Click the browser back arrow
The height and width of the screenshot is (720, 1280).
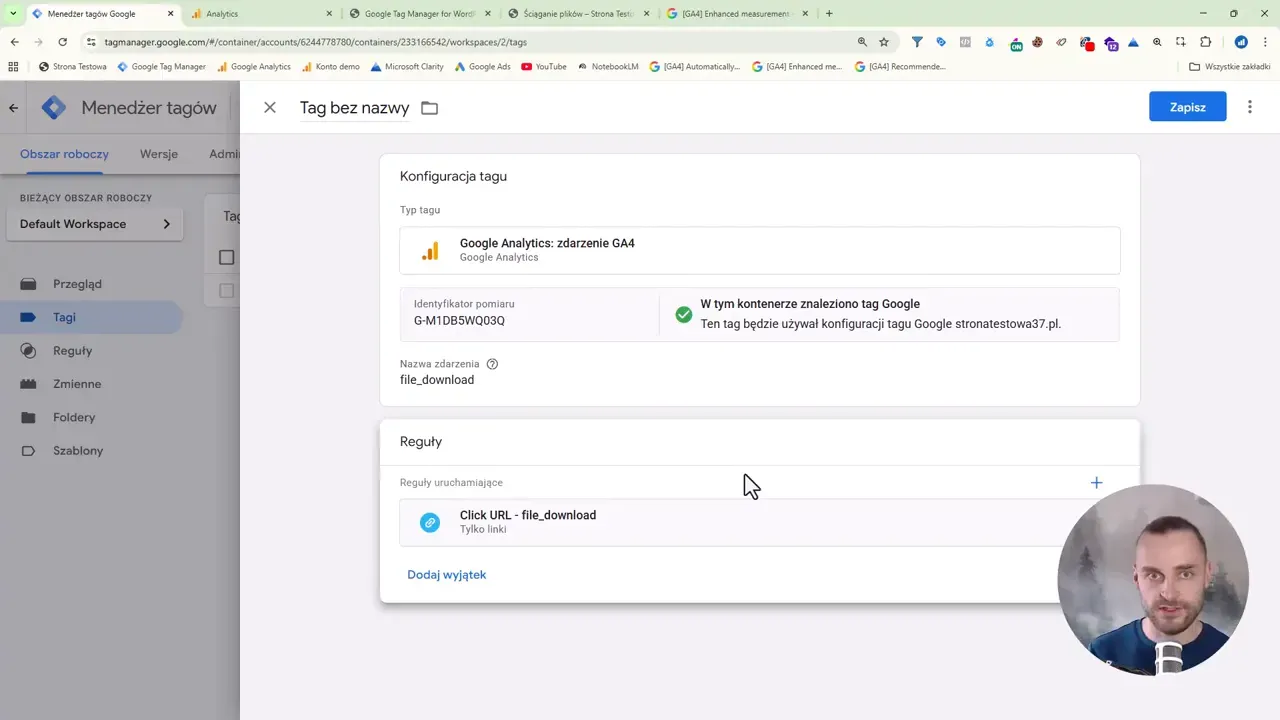(x=14, y=42)
